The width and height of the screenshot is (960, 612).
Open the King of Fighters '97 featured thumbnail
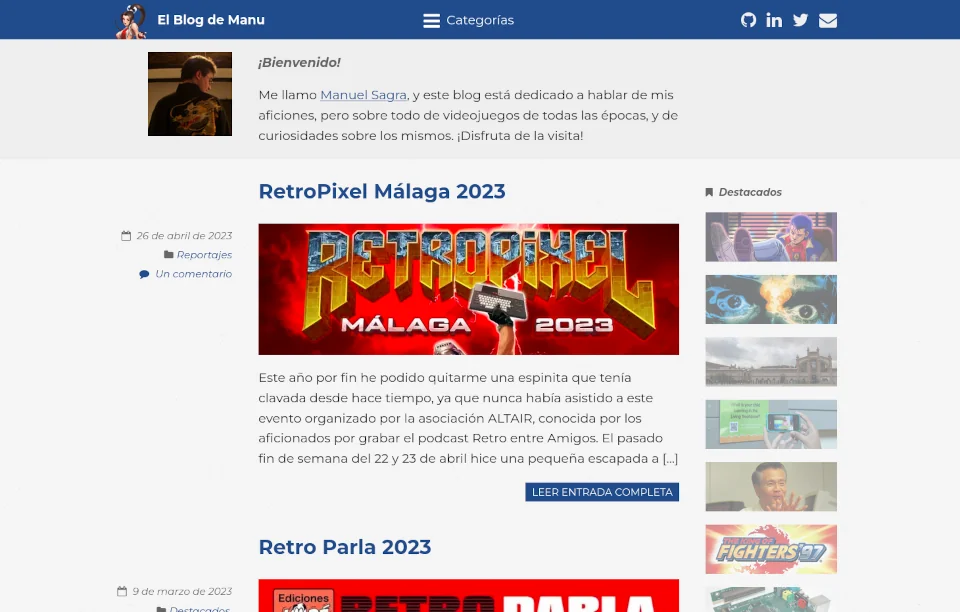[x=770, y=549]
